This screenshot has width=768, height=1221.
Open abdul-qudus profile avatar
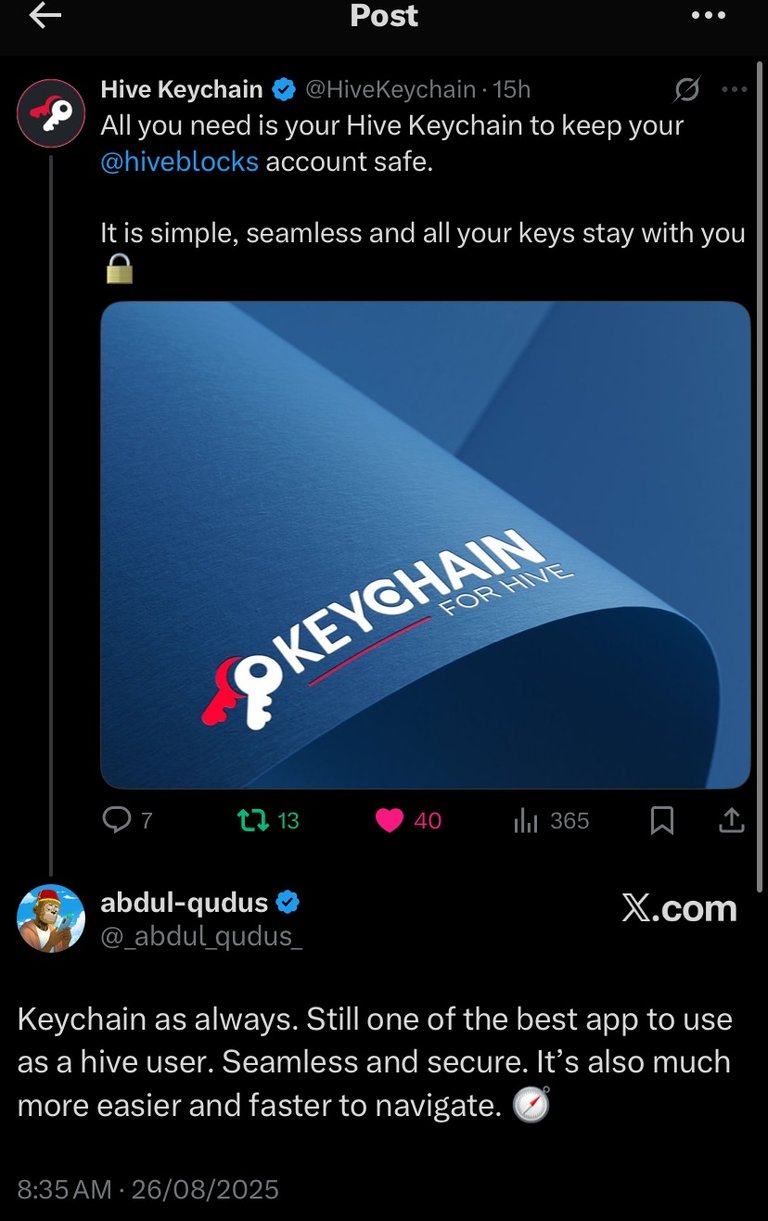click(51, 918)
